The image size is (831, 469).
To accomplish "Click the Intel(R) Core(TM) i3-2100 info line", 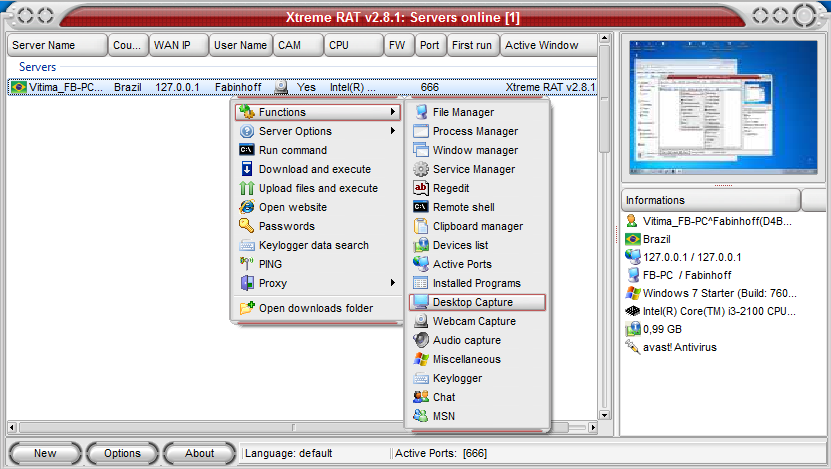I will point(711,311).
